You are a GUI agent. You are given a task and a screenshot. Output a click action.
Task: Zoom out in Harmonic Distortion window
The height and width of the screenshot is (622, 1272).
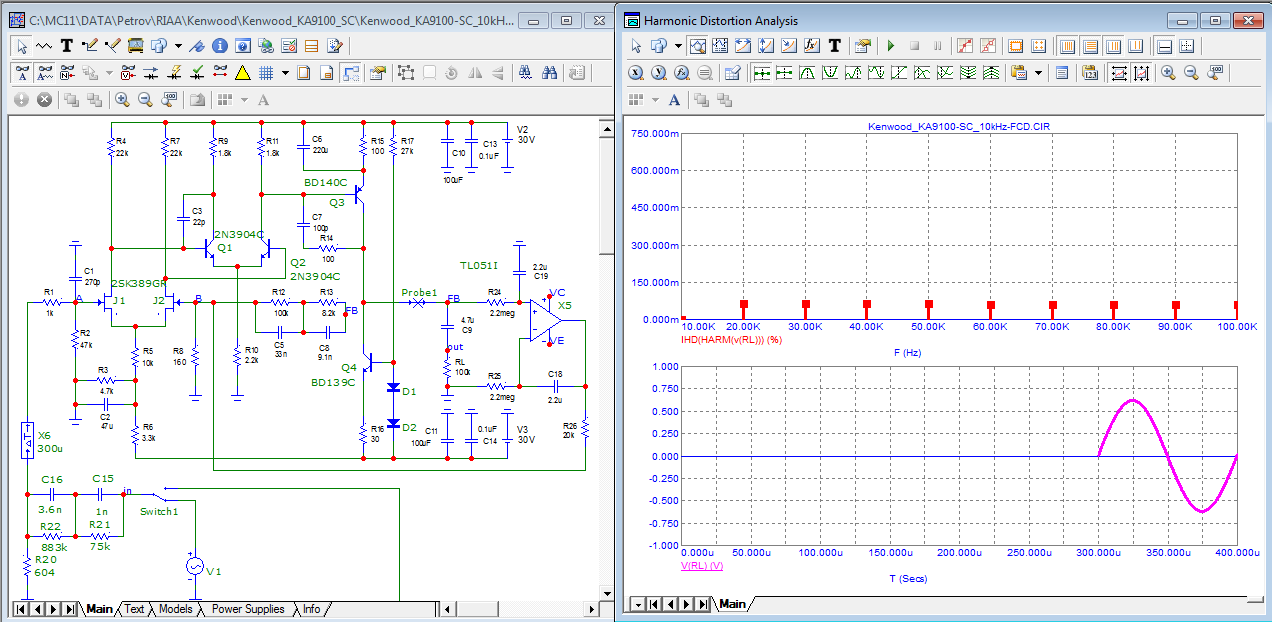[1190, 72]
